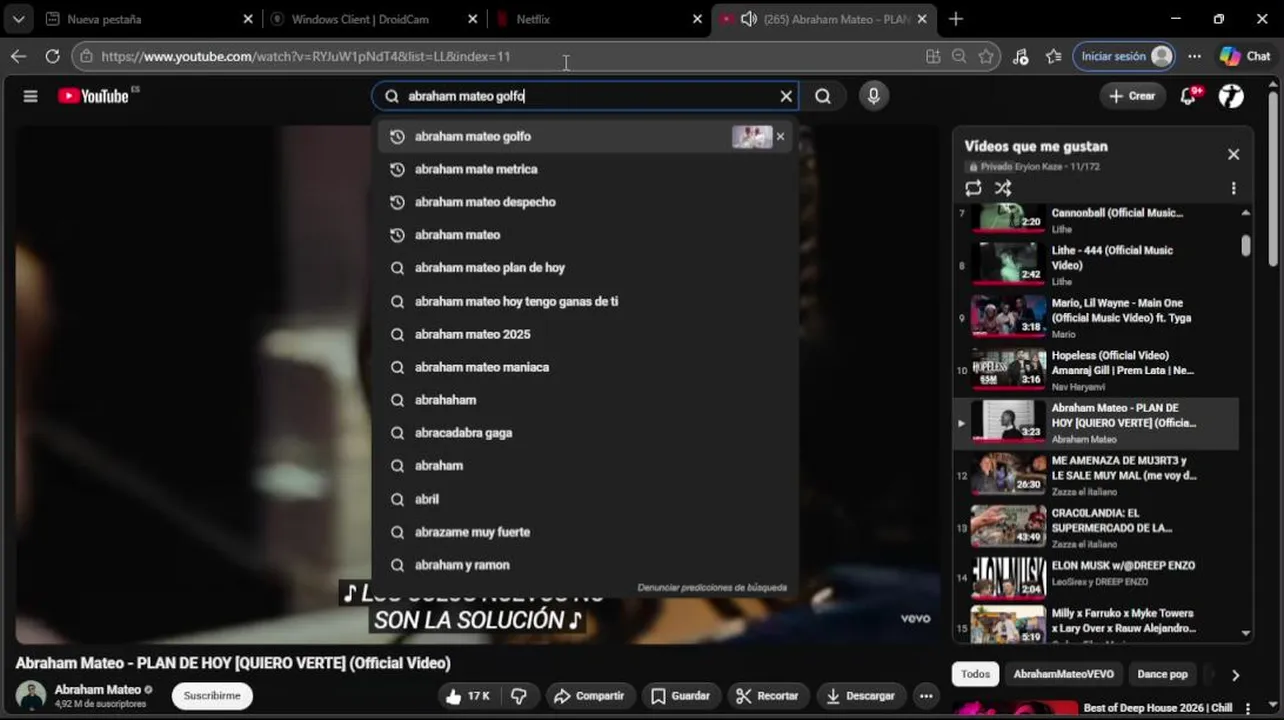Viewport: 1284px width, 720px height.
Task: Open the YouTube hamburger guide menu
Action: pyautogui.click(x=30, y=96)
